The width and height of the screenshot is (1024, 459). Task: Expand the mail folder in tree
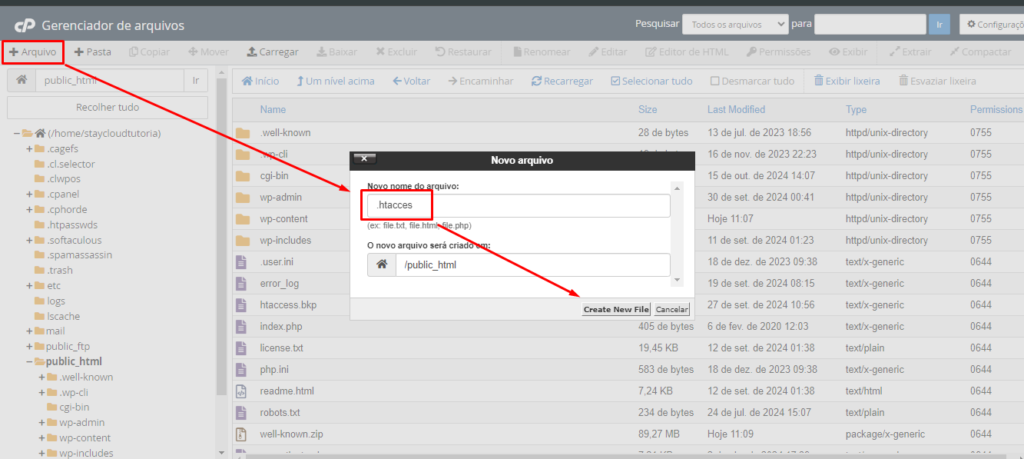[29, 331]
